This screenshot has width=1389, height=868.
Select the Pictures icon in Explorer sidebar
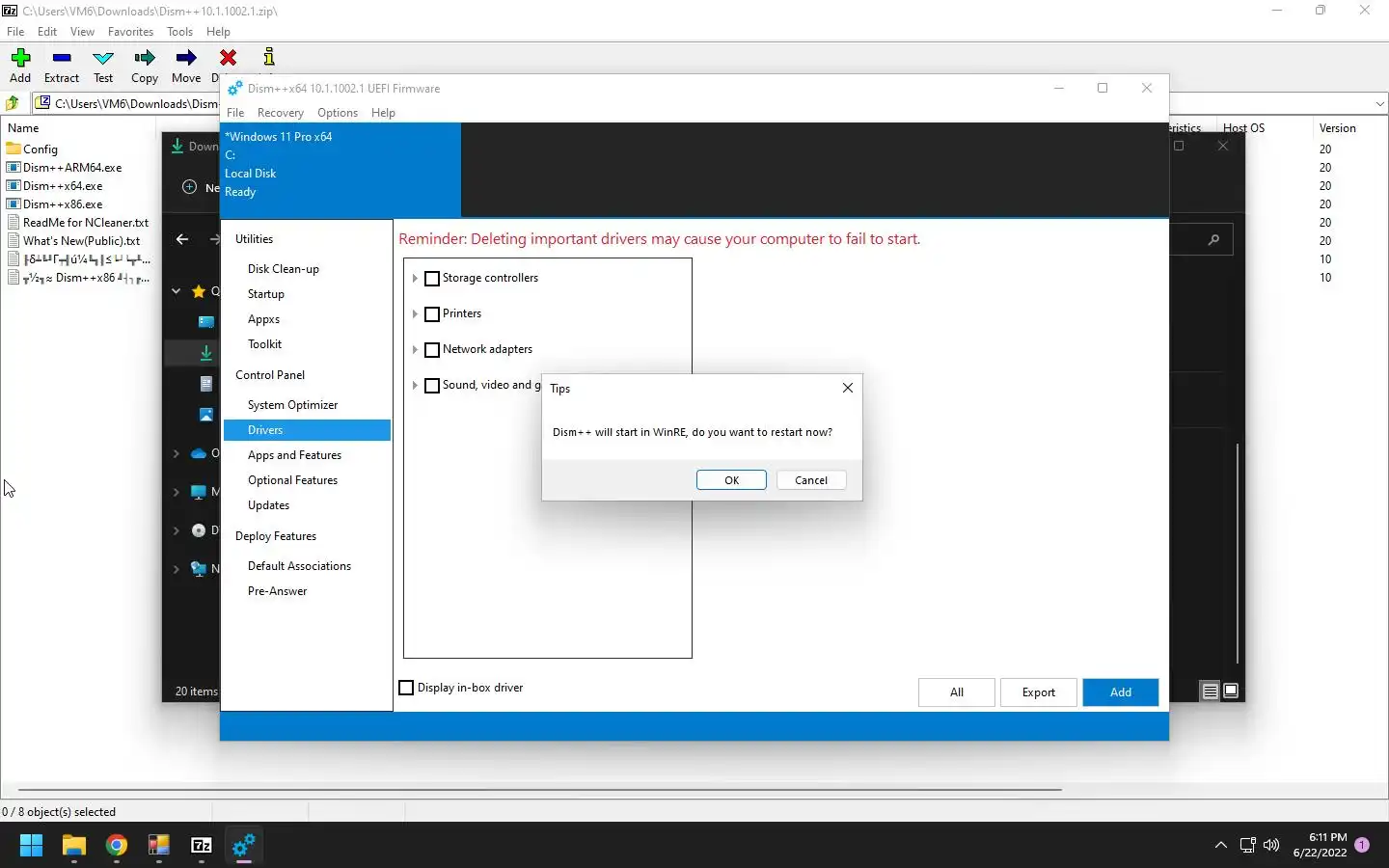(206, 415)
